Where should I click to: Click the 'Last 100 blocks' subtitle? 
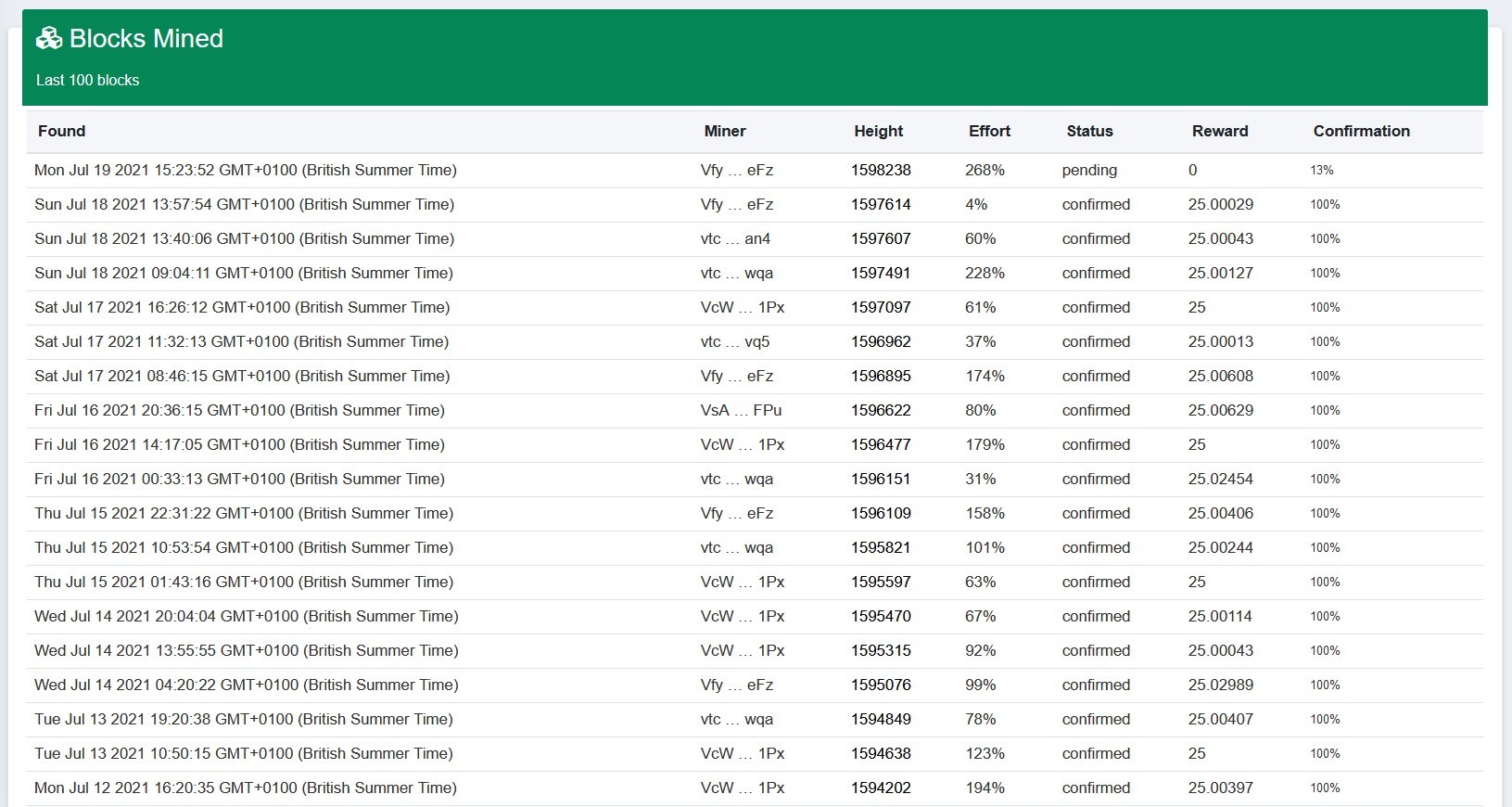pyautogui.click(x=87, y=80)
